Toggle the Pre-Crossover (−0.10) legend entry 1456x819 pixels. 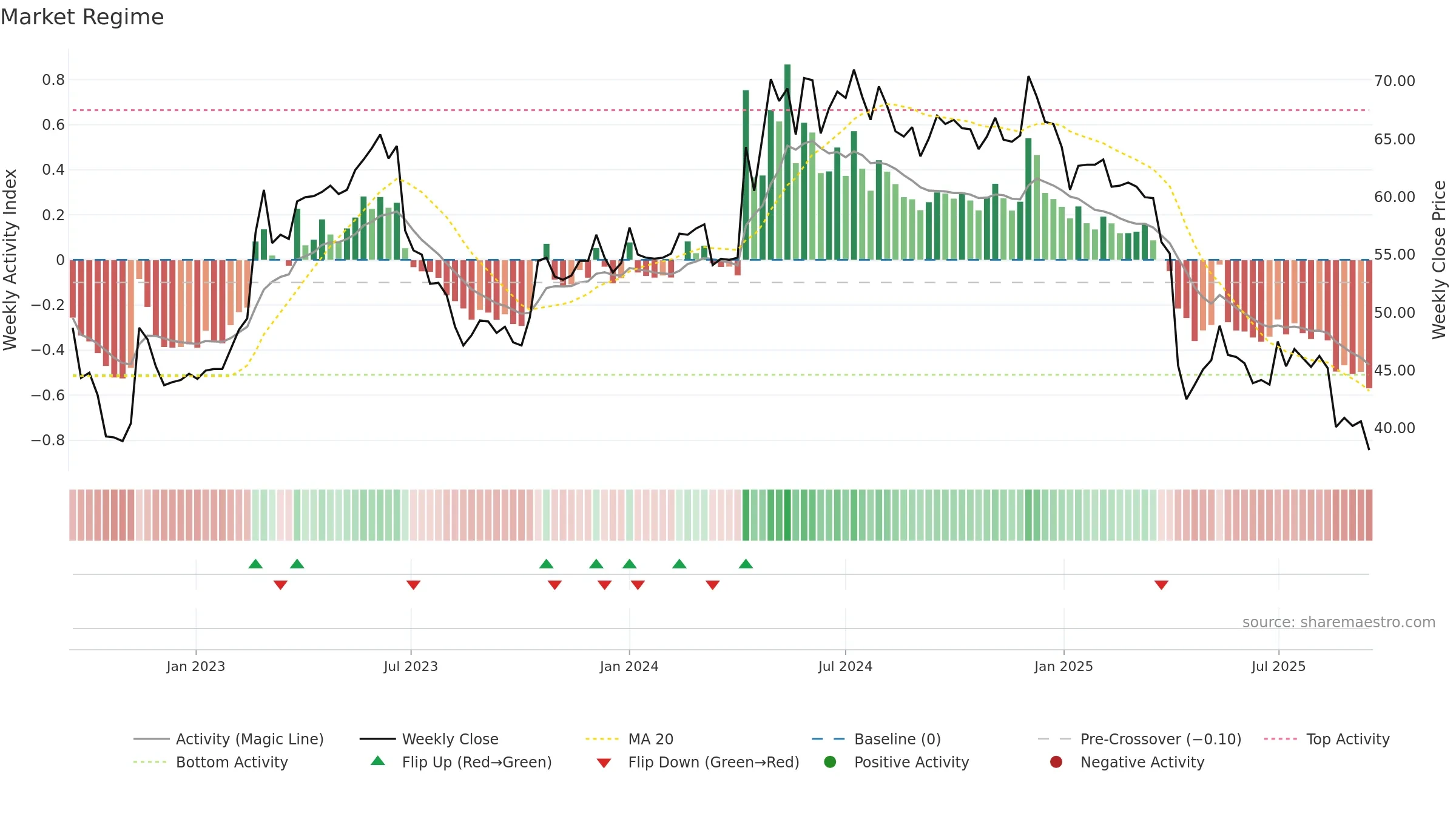pyautogui.click(x=1139, y=739)
